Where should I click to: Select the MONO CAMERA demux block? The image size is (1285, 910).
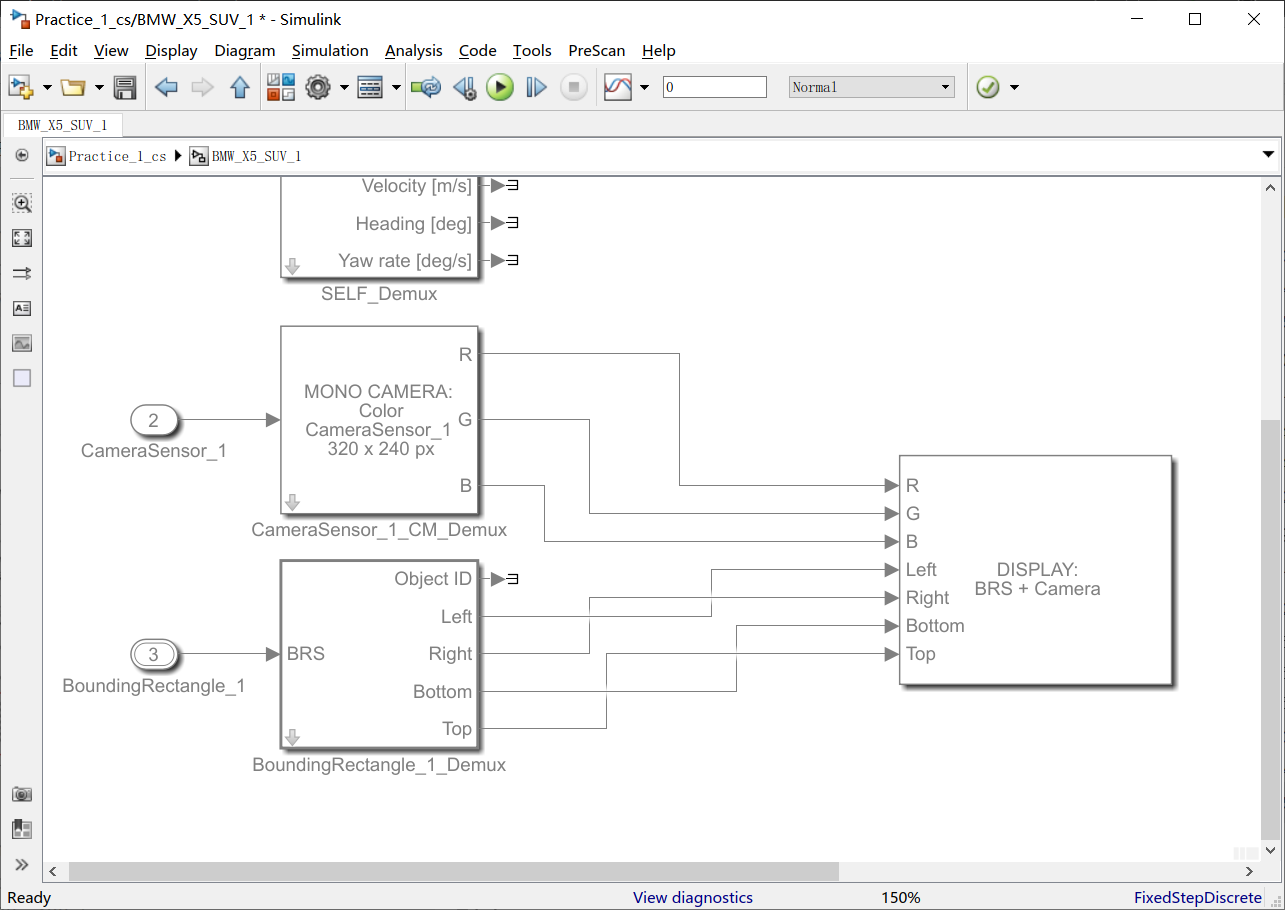coord(379,420)
